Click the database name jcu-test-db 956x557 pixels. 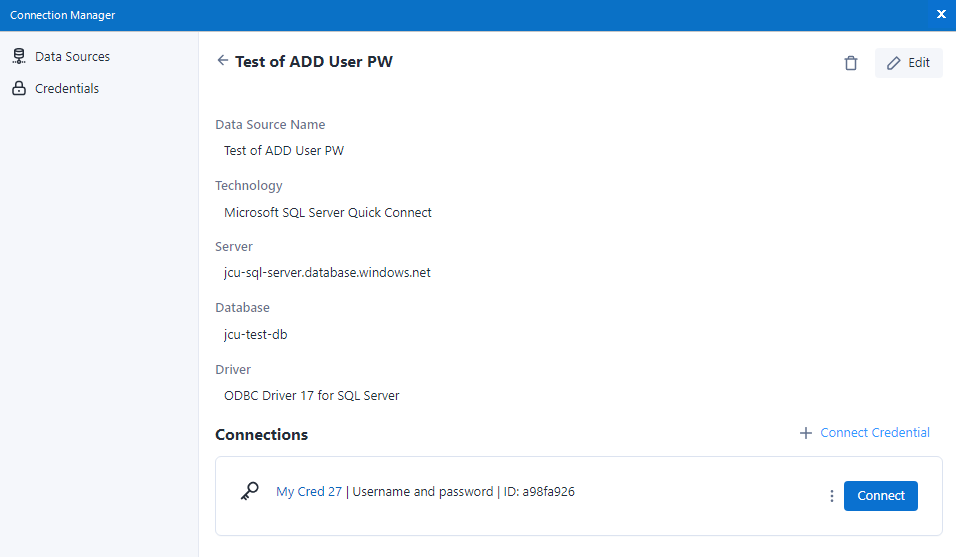coord(256,334)
